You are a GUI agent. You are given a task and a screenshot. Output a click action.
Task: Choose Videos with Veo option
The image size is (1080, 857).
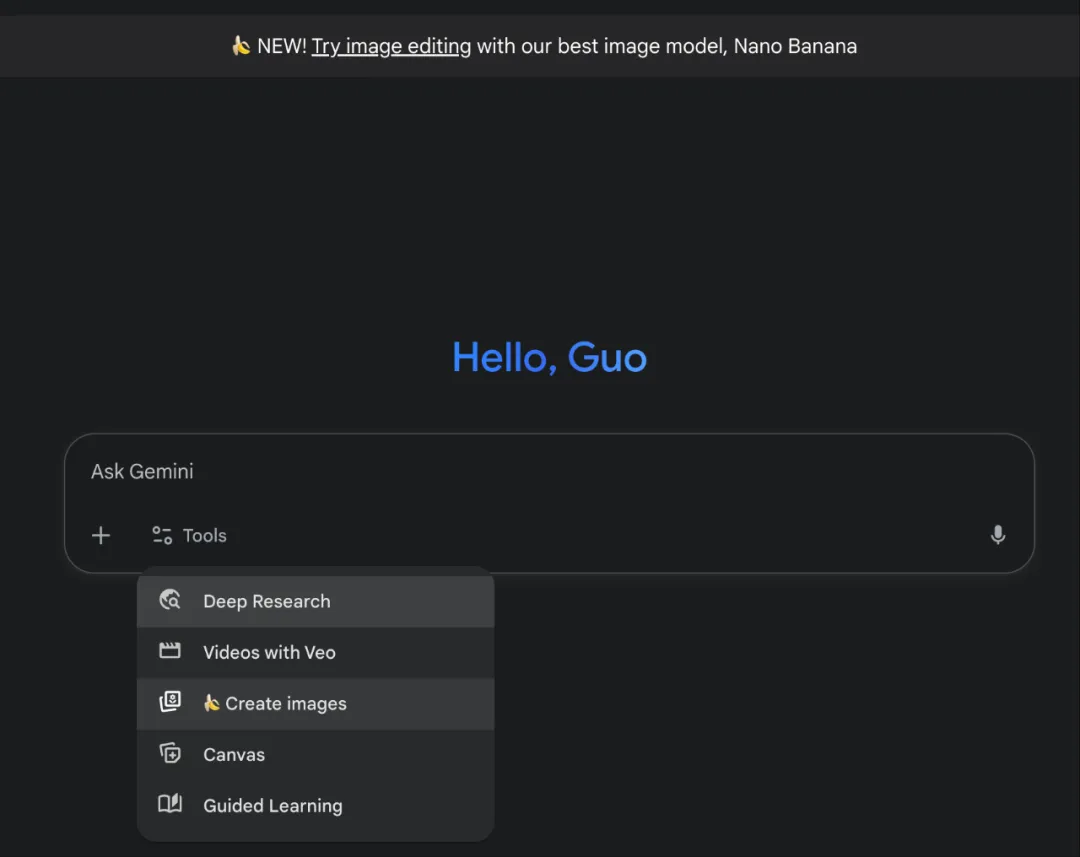coord(315,652)
